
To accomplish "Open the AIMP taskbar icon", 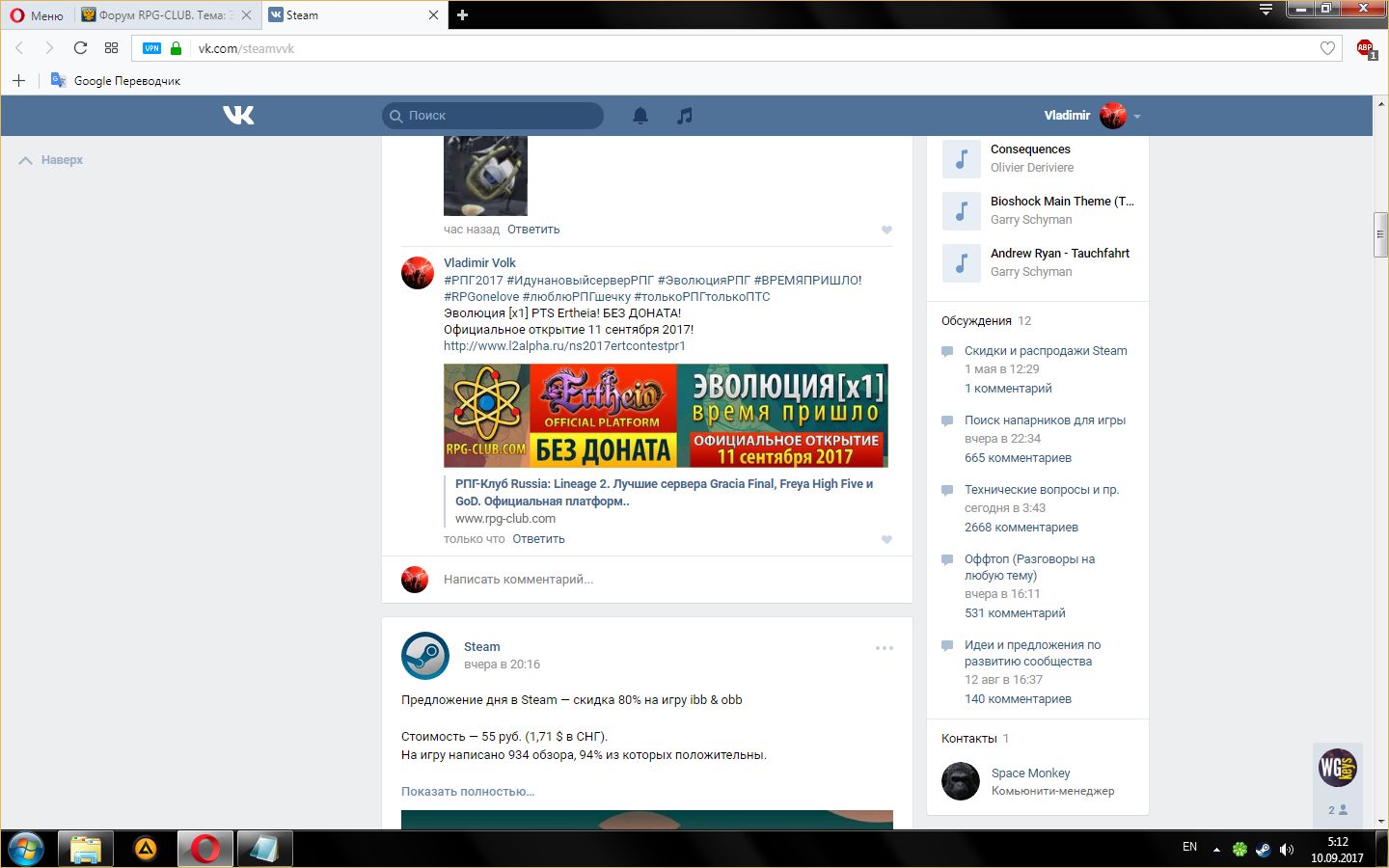I will point(146,849).
